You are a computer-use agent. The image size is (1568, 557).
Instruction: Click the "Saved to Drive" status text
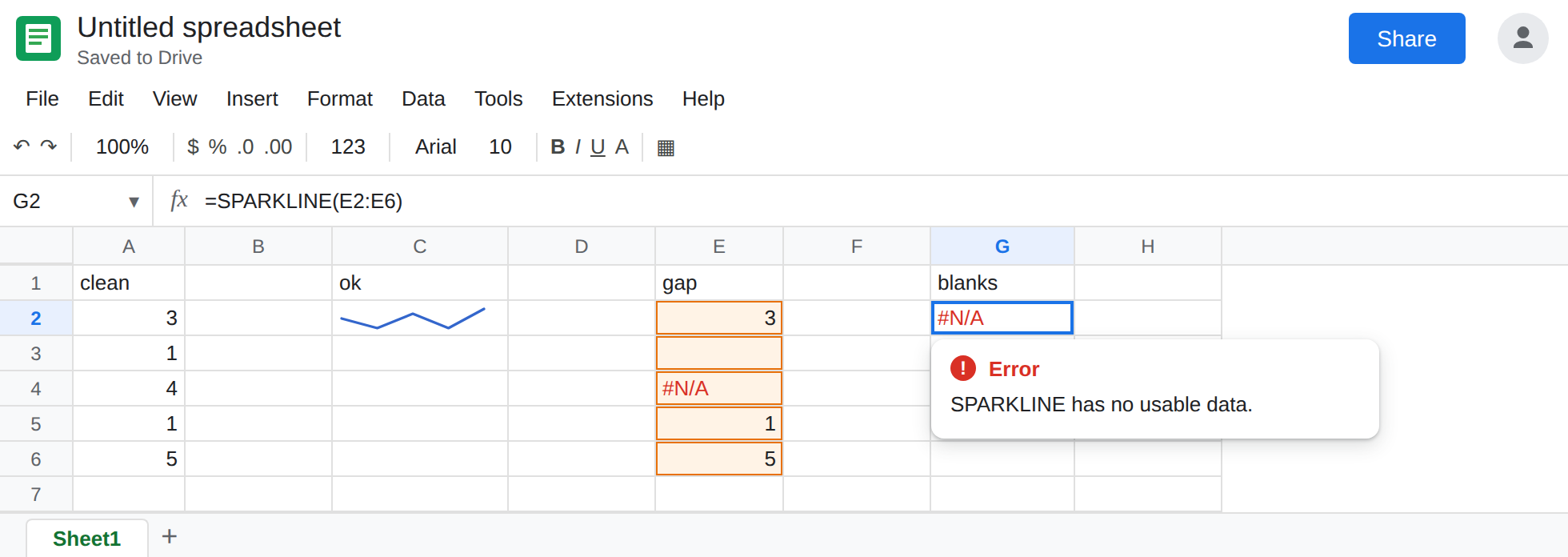[140, 58]
